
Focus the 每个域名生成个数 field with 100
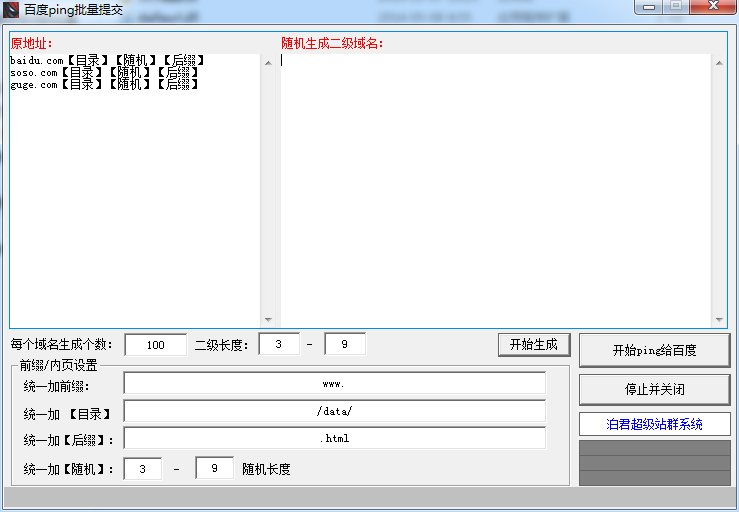tap(156, 345)
